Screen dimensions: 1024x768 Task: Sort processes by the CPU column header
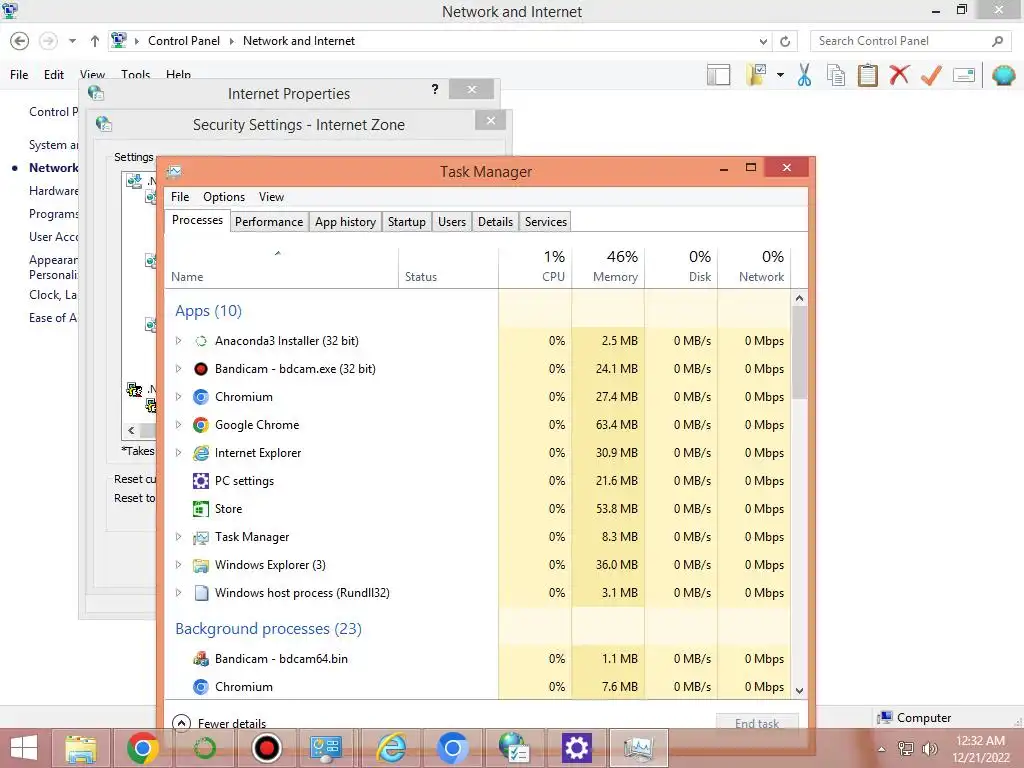pos(536,268)
